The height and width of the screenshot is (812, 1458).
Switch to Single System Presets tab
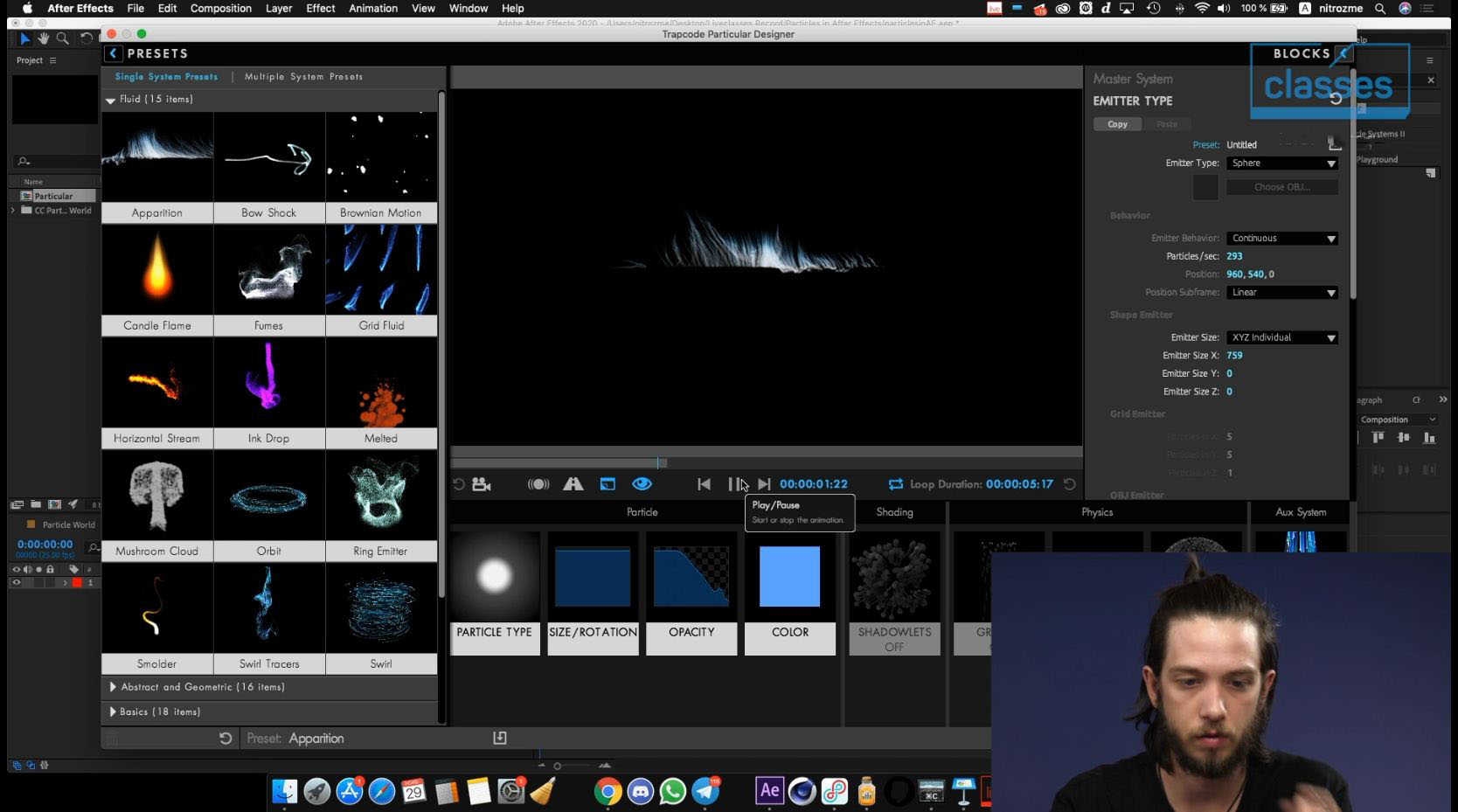[x=167, y=77]
